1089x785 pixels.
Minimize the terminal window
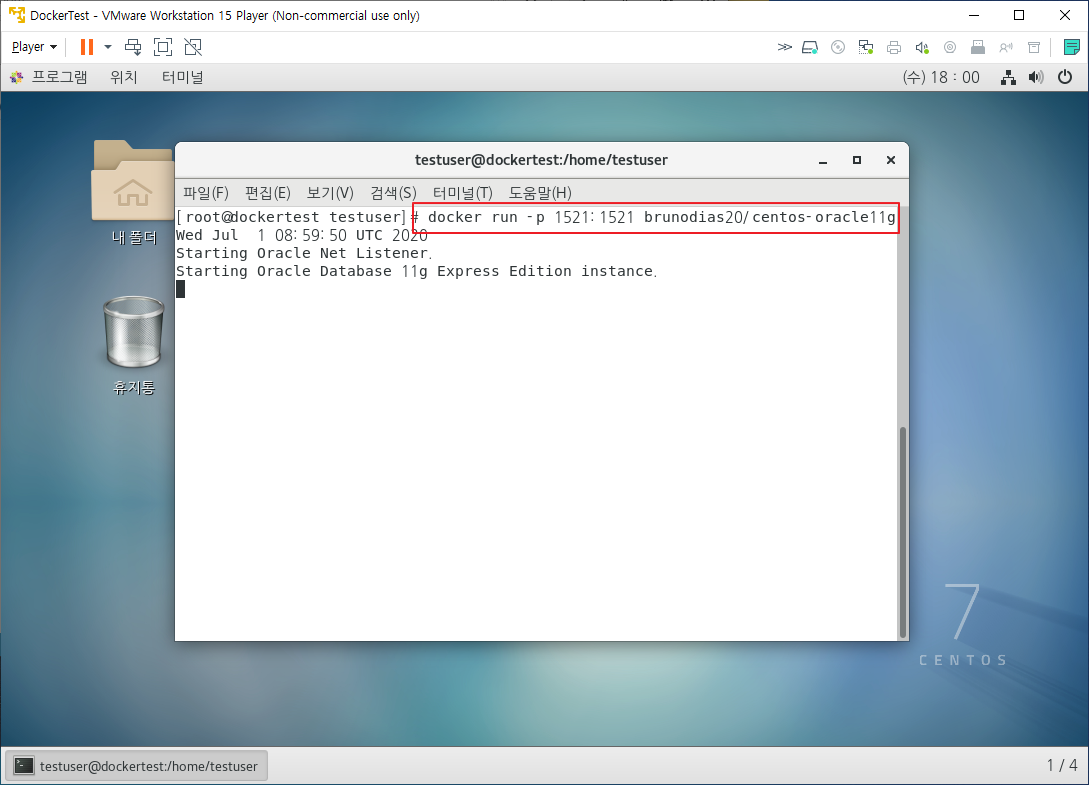tap(823, 160)
